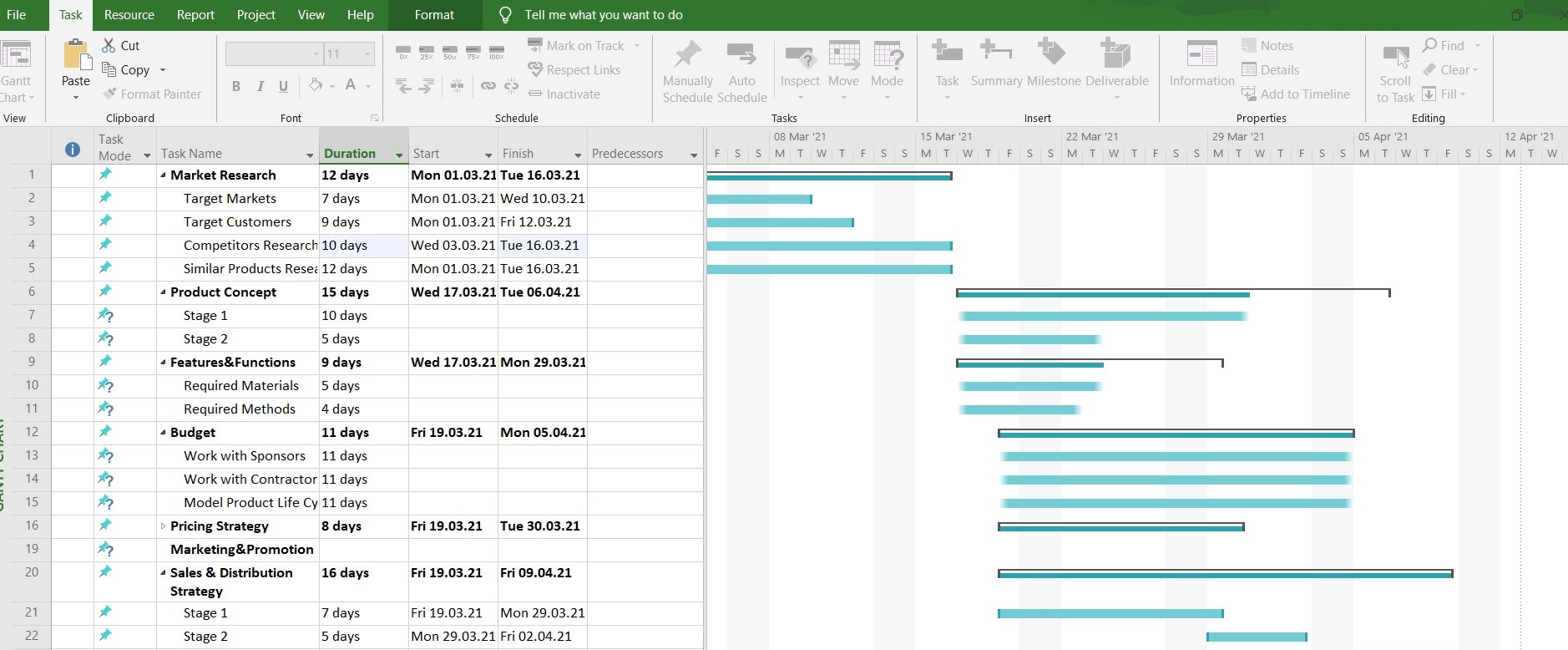The image size is (1568, 650).
Task: Switch task to Manually Schedule
Action: pyautogui.click(x=688, y=71)
